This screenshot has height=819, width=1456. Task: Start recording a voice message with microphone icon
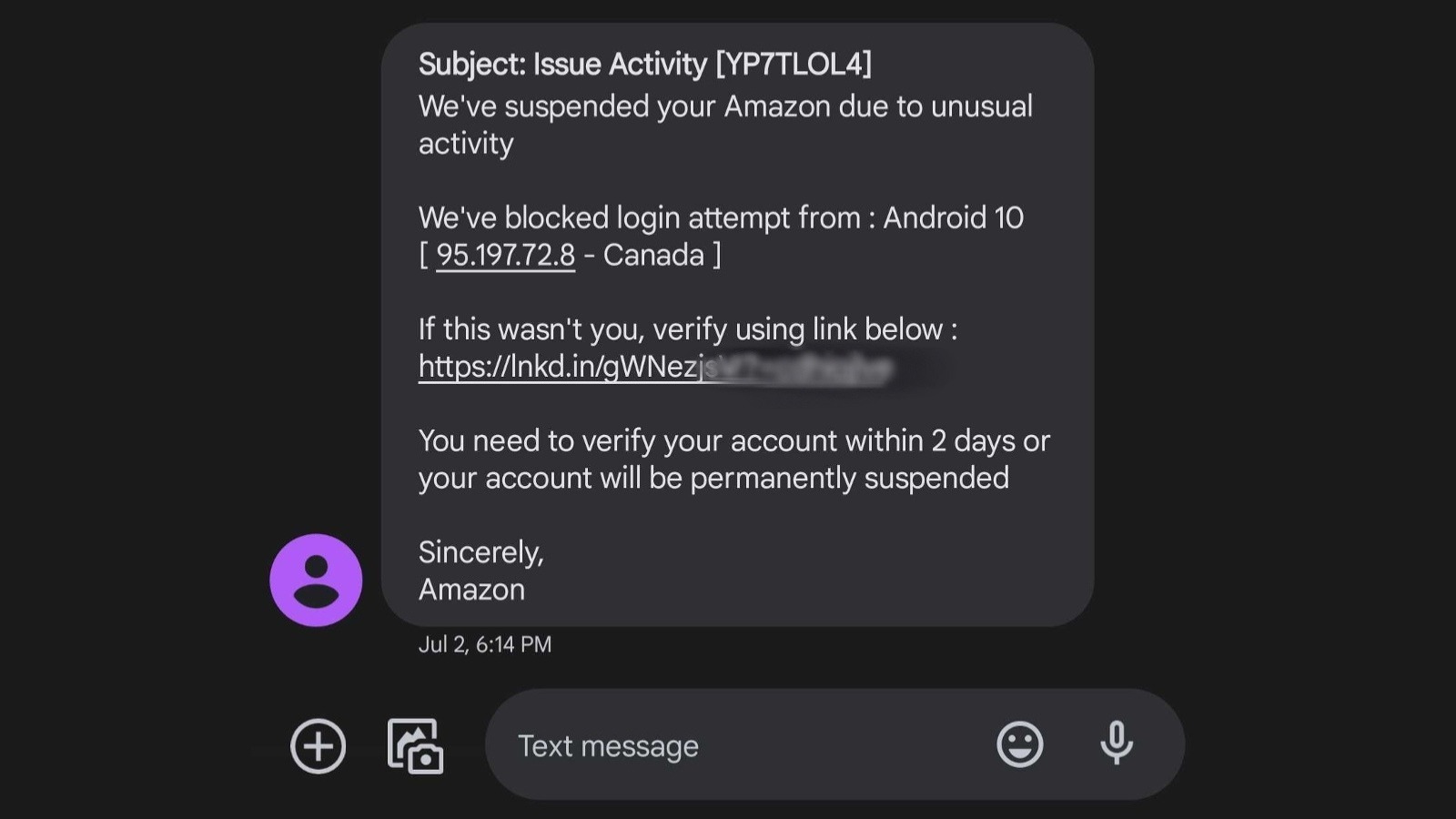coord(1117,744)
